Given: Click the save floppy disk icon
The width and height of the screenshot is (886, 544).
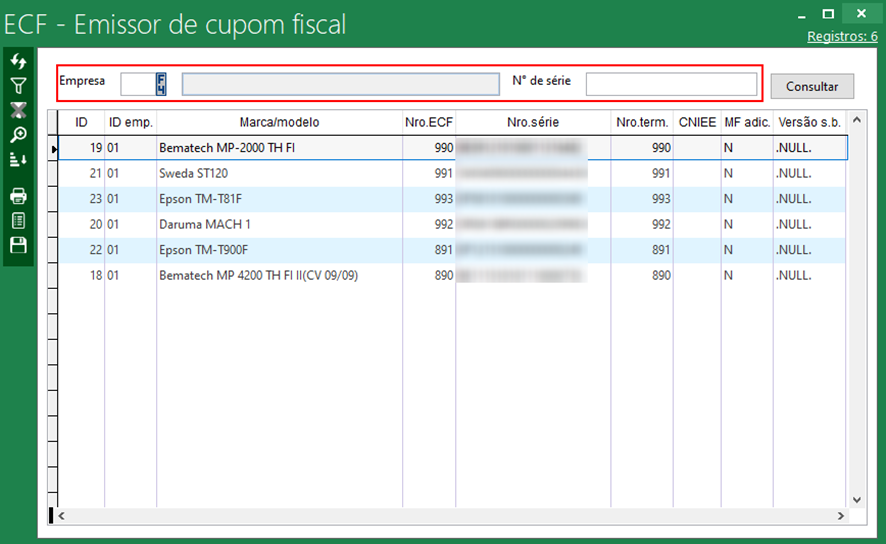Looking at the screenshot, I should [x=18, y=245].
